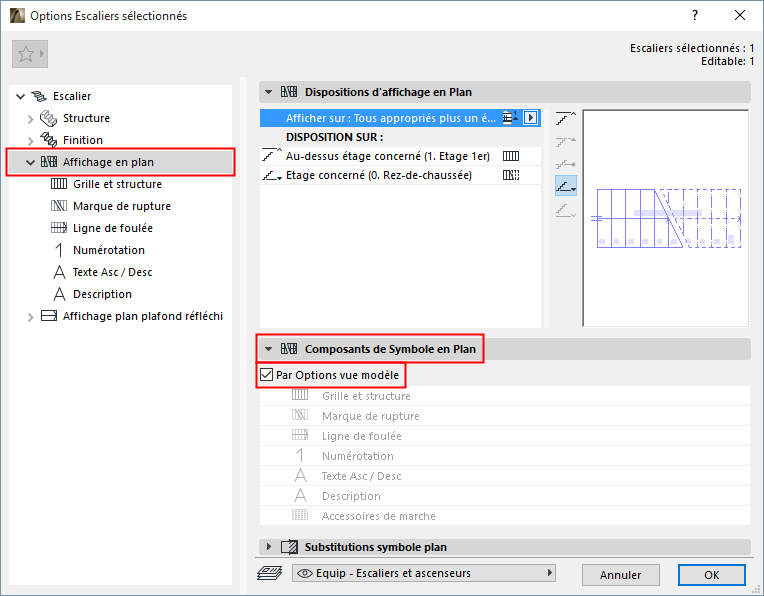This screenshot has width=764, height=596.
Task: Collapse Dispositions d'affichage en Plan panel
Action: [x=268, y=92]
